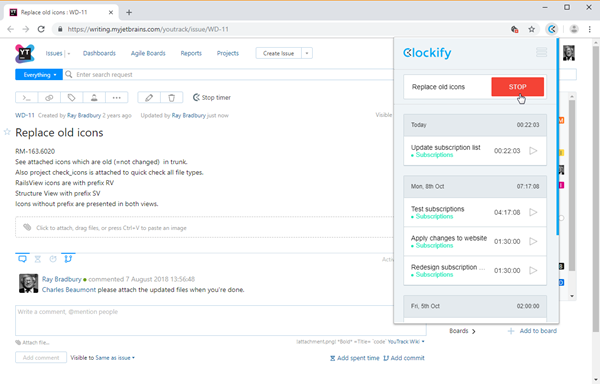Click the user avatar in YouTrack header
Screen dimensions: 600x384
[x=569, y=53]
